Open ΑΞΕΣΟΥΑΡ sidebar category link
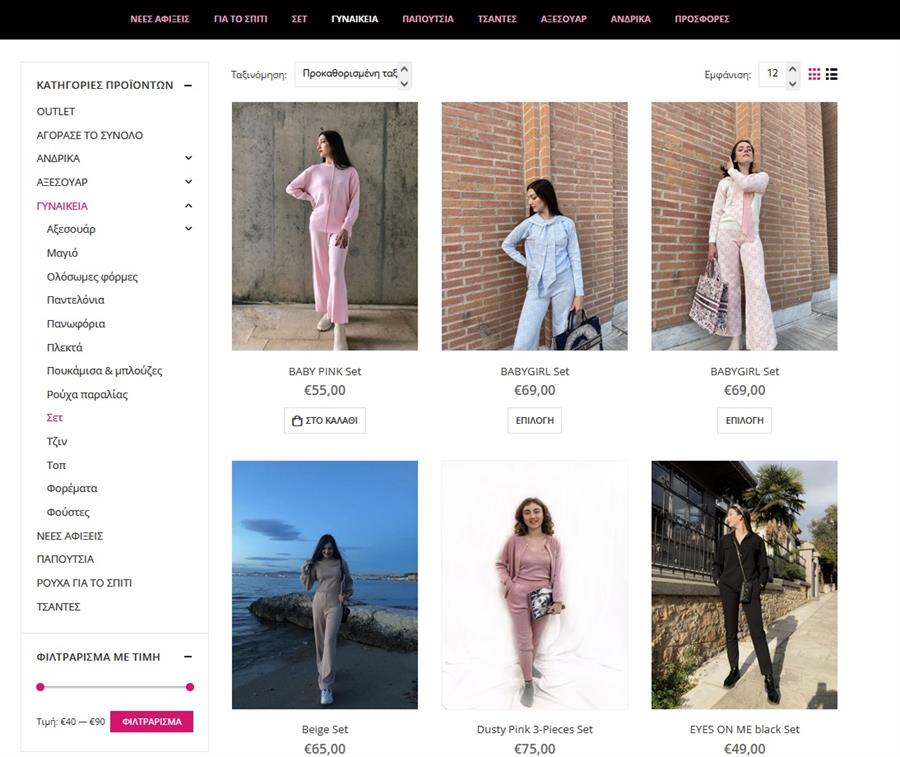The width and height of the screenshot is (900, 757). [x=62, y=183]
